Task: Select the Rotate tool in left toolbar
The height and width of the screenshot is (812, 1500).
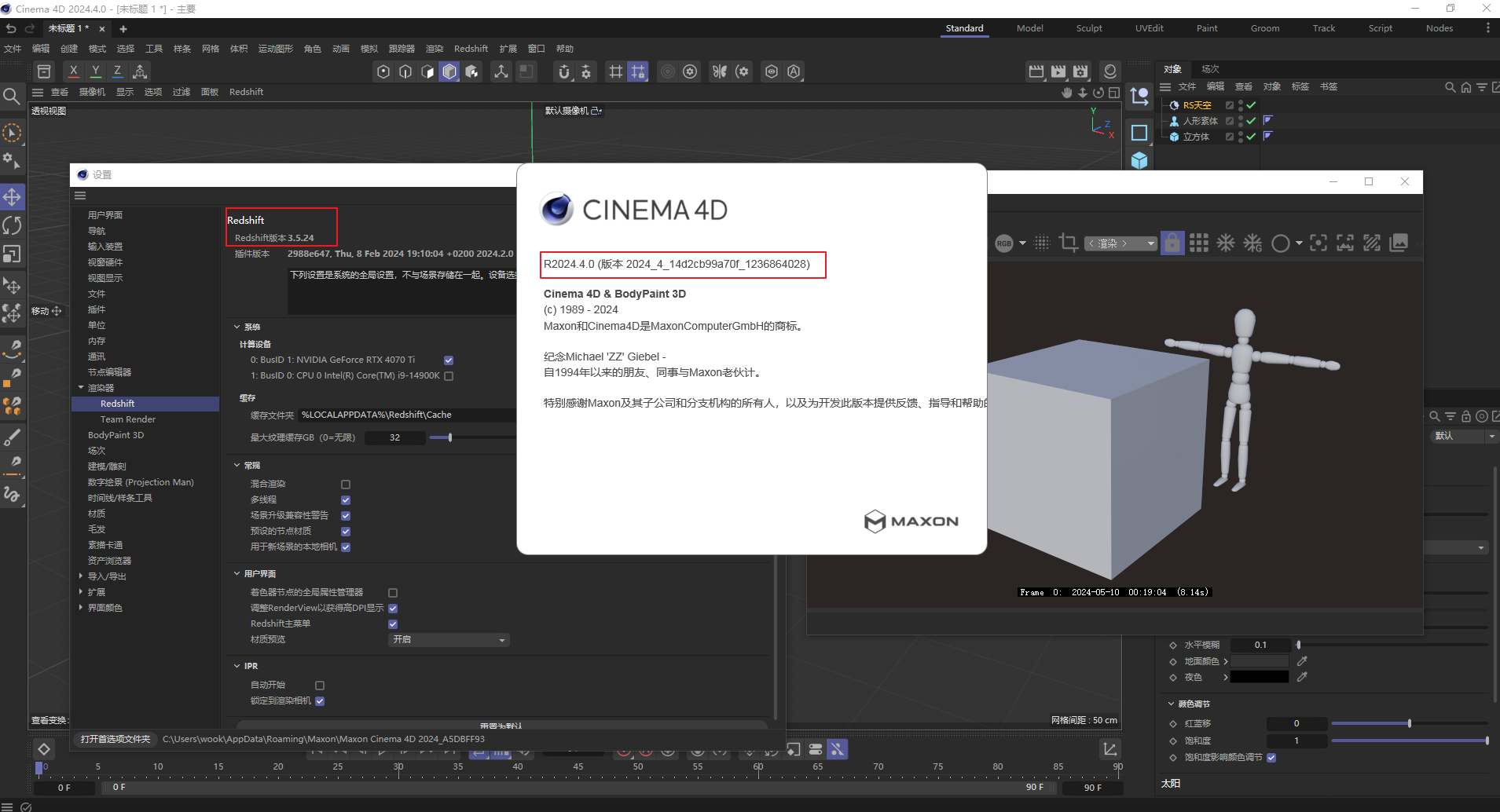Action: tap(13, 225)
